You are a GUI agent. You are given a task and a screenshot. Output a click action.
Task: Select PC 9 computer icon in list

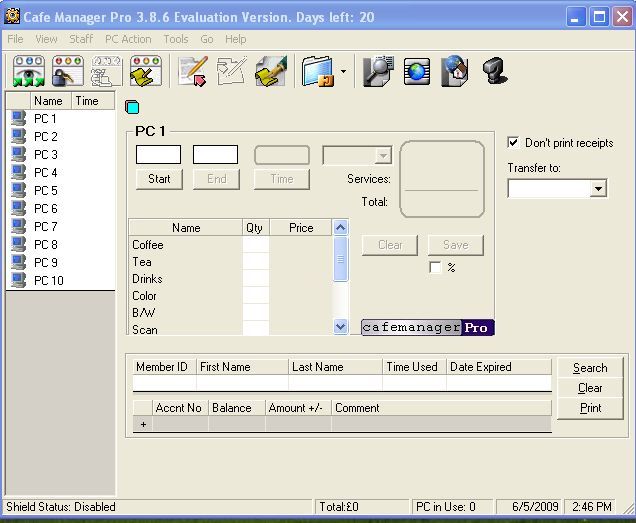[x=18, y=262]
